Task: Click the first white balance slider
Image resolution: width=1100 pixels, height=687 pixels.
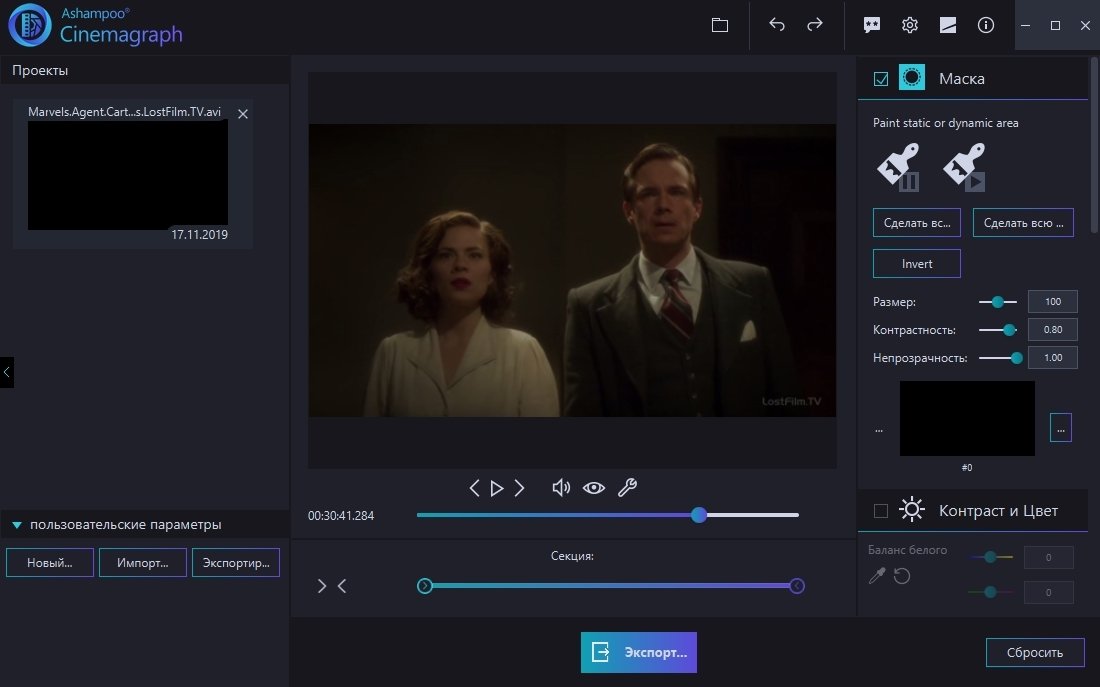Action: click(x=991, y=557)
